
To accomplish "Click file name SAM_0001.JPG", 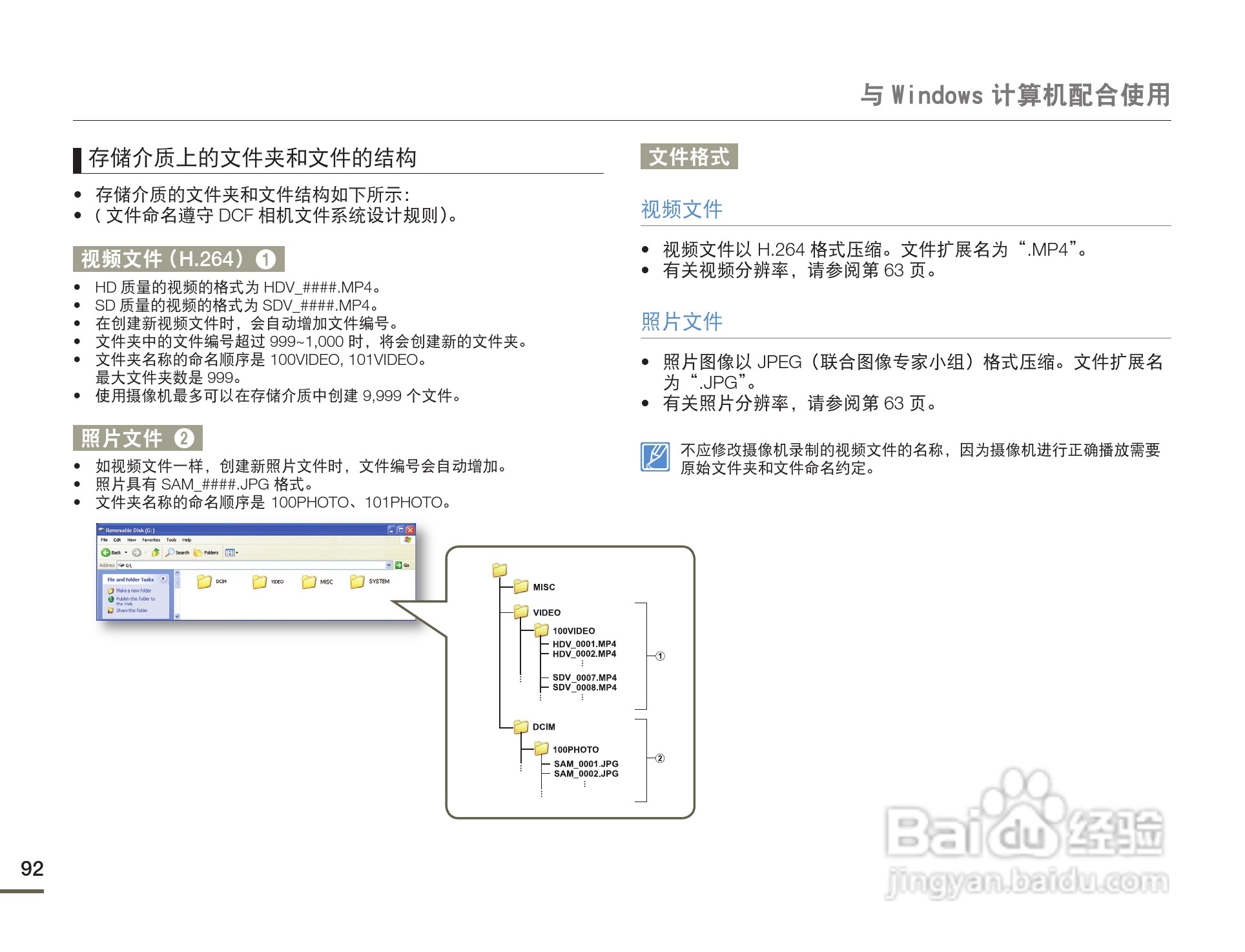I will (586, 763).
